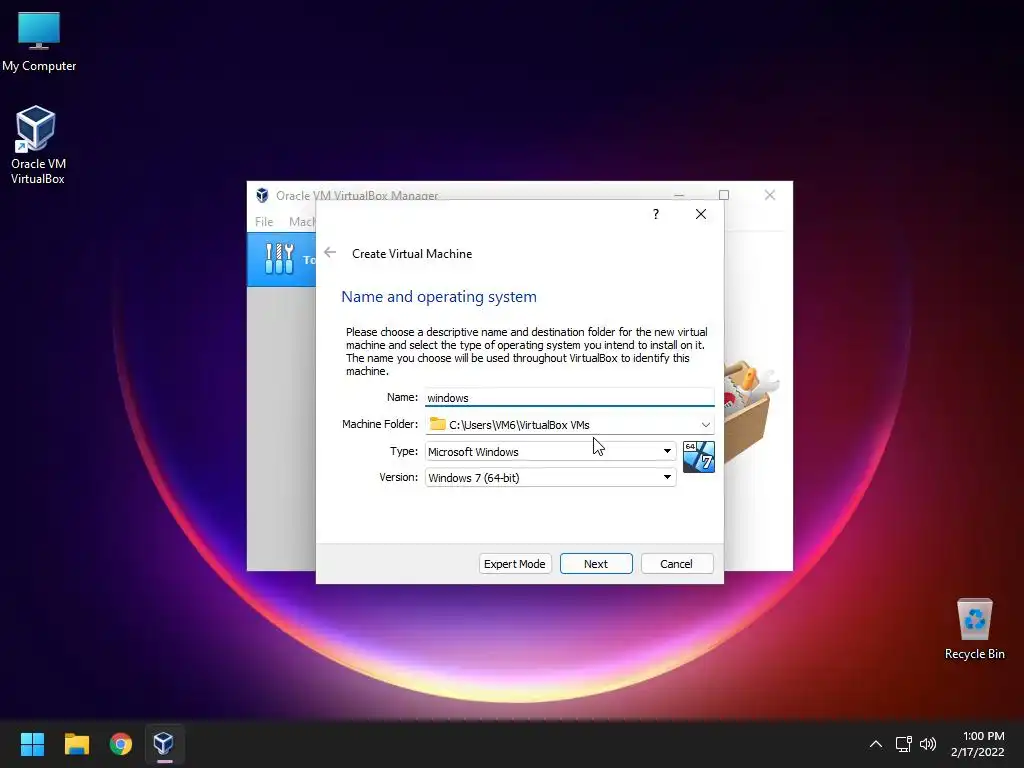Close the VirtualBox Manager window
This screenshot has height=768, width=1024.
[770, 195]
